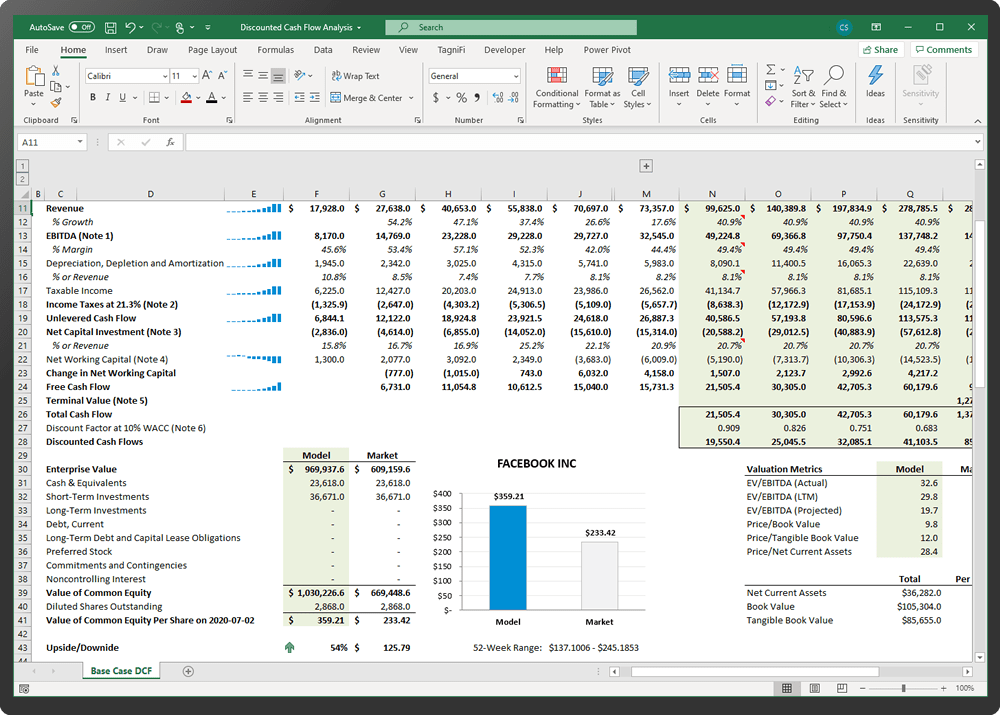1000x715 pixels.
Task: Click the Search box in title bar
Action: 511,27
